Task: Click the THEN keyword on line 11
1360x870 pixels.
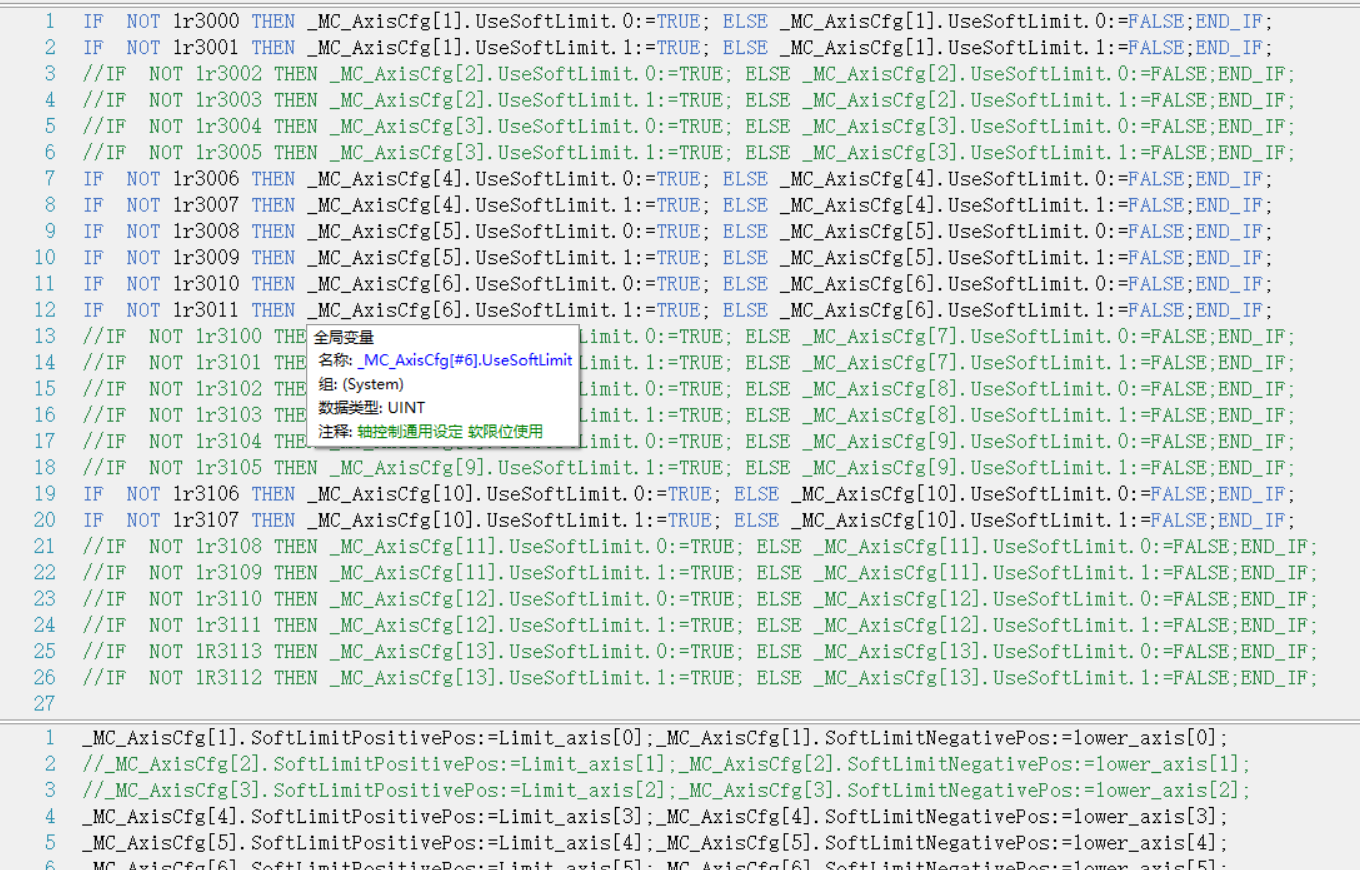Action: pyautogui.click(x=273, y=284)
